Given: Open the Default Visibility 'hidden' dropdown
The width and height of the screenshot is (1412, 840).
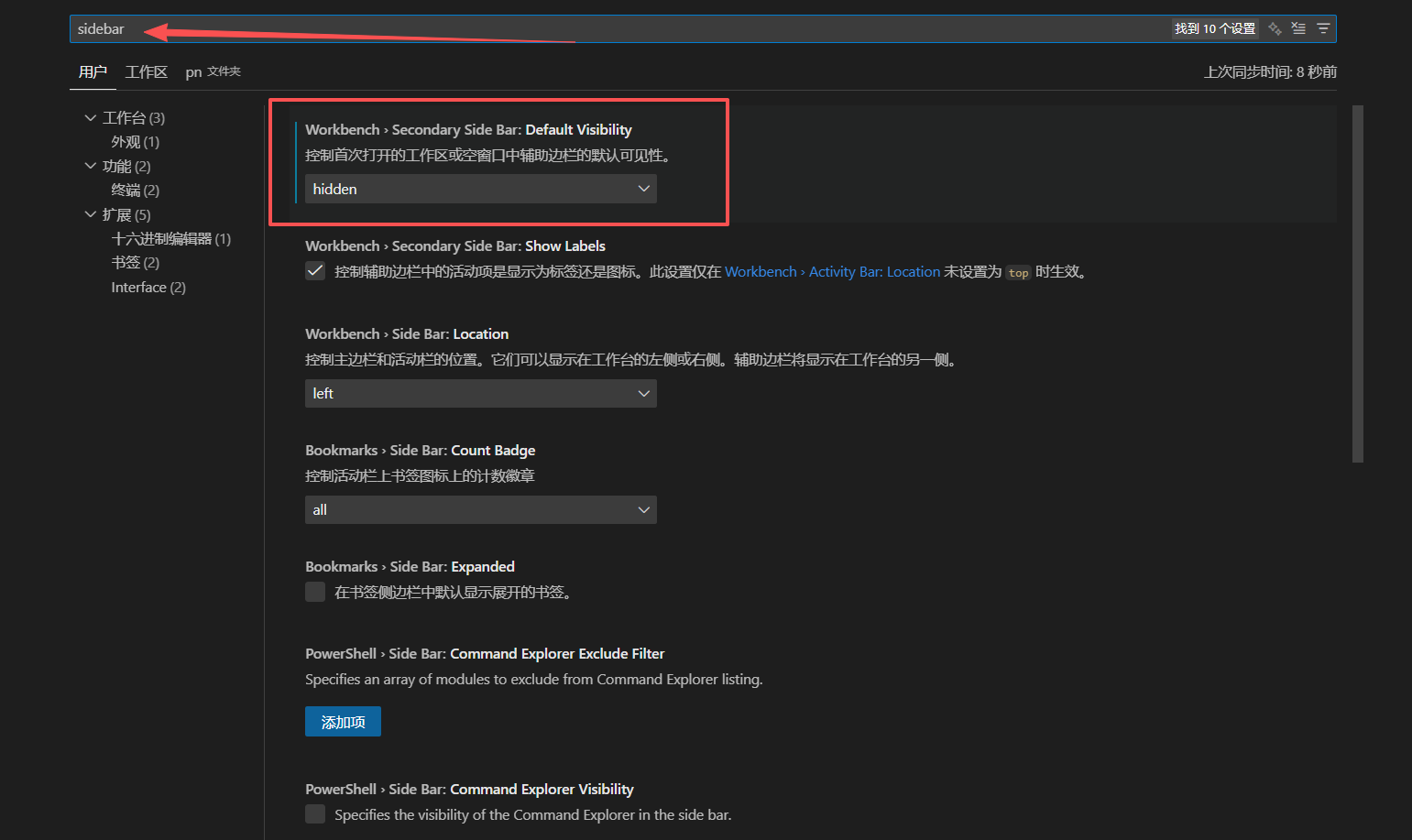Looking at the screenshot, I should click(481, 189).
